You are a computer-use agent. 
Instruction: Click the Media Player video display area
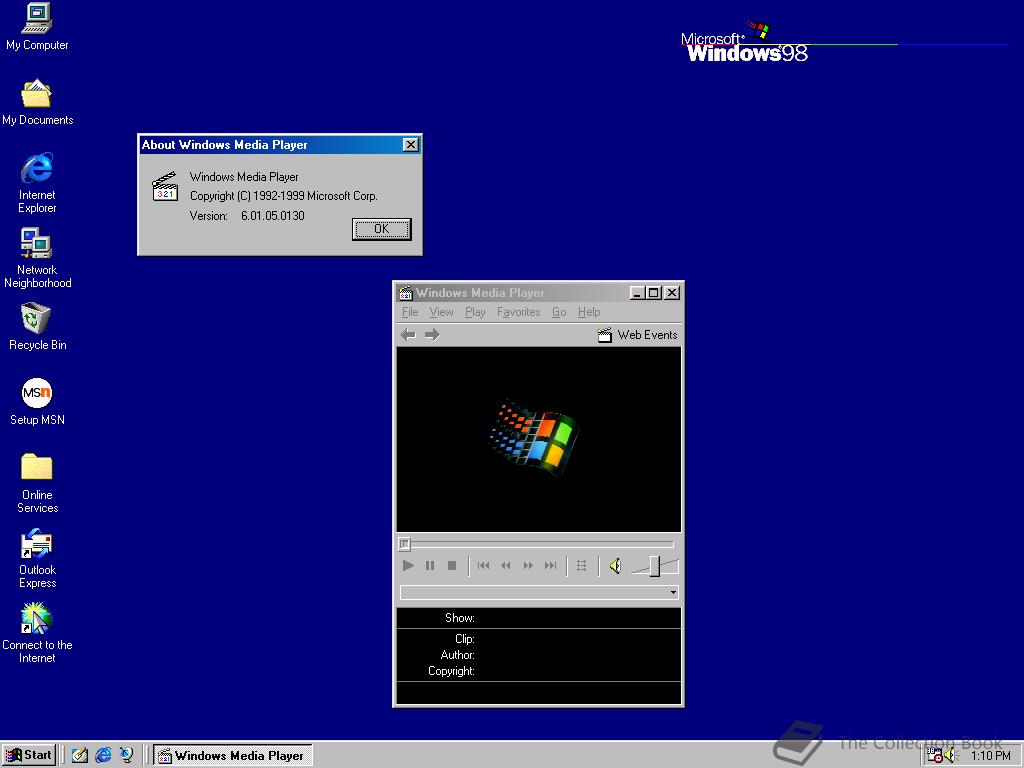539,440
